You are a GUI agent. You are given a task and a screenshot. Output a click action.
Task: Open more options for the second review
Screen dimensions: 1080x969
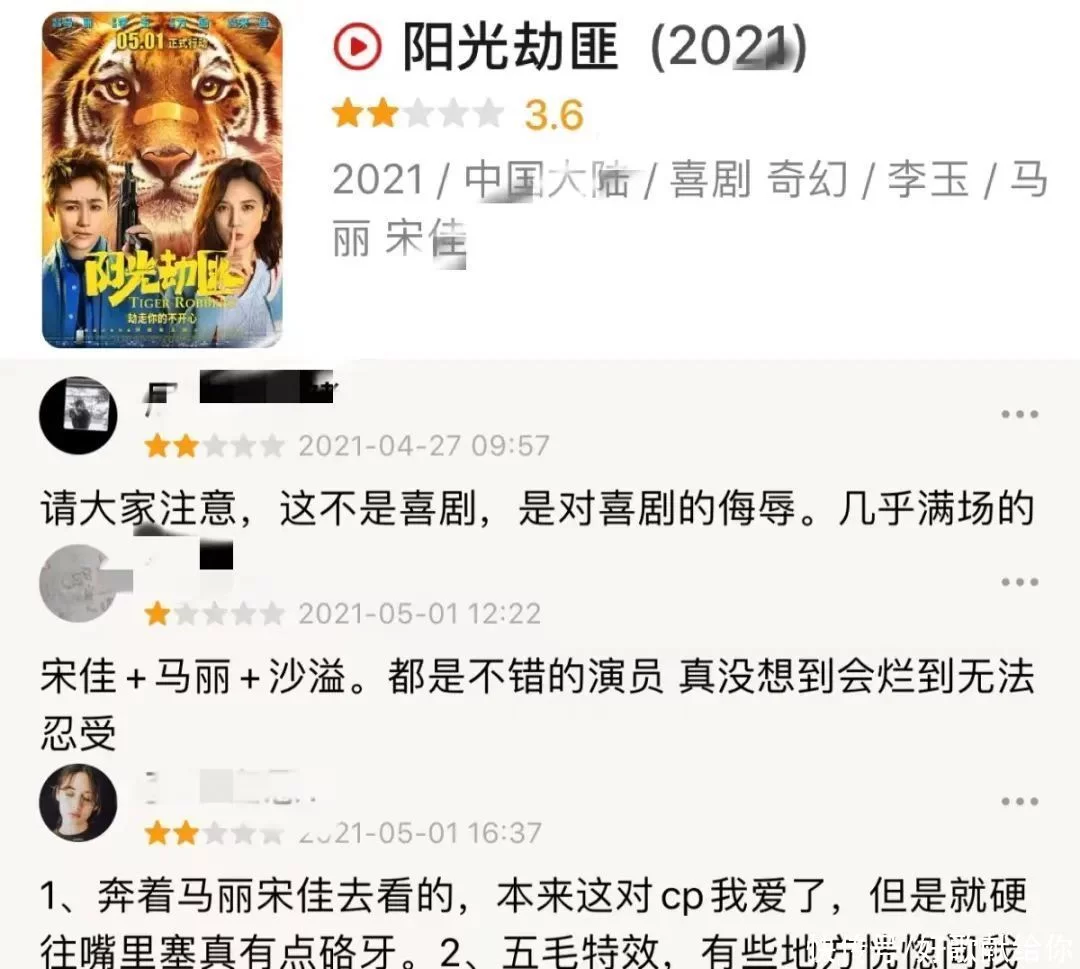point(1019,583)
